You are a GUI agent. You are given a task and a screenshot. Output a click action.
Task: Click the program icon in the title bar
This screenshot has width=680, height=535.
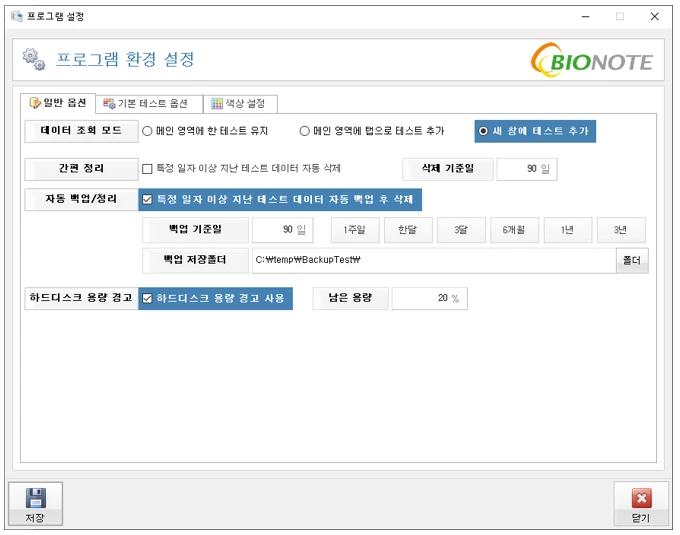[17, 16]
